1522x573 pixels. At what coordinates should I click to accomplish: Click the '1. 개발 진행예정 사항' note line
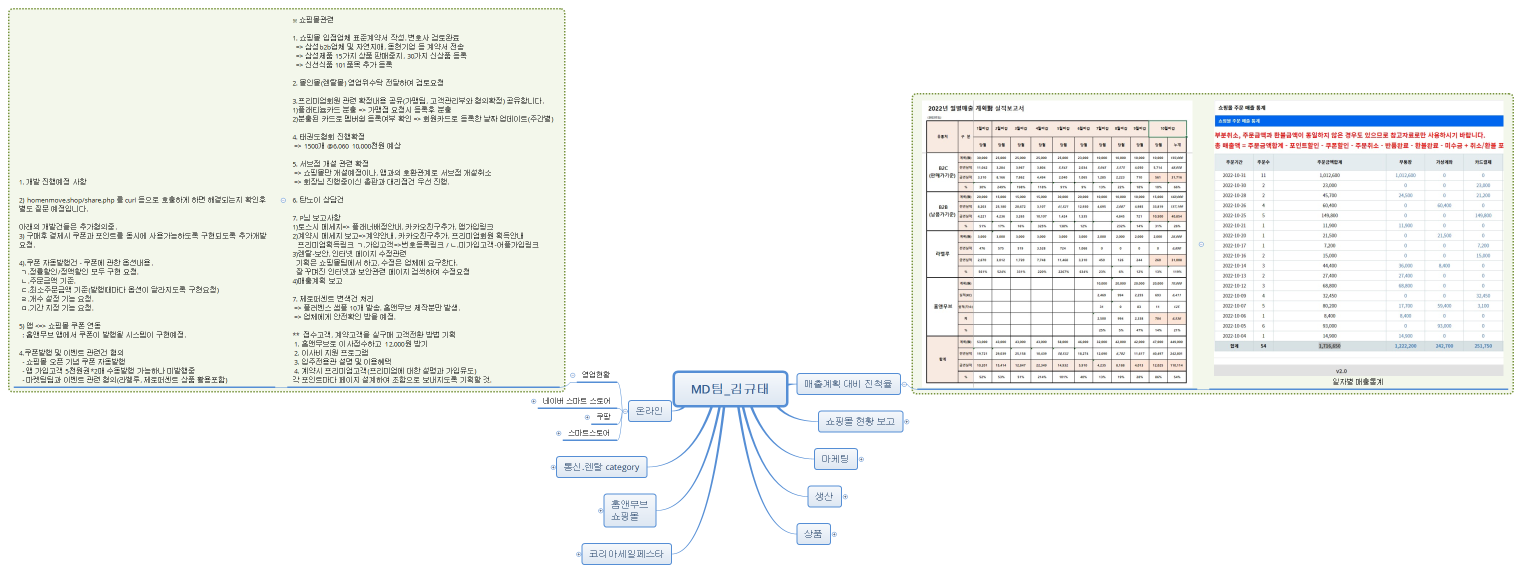coord(53,182)
